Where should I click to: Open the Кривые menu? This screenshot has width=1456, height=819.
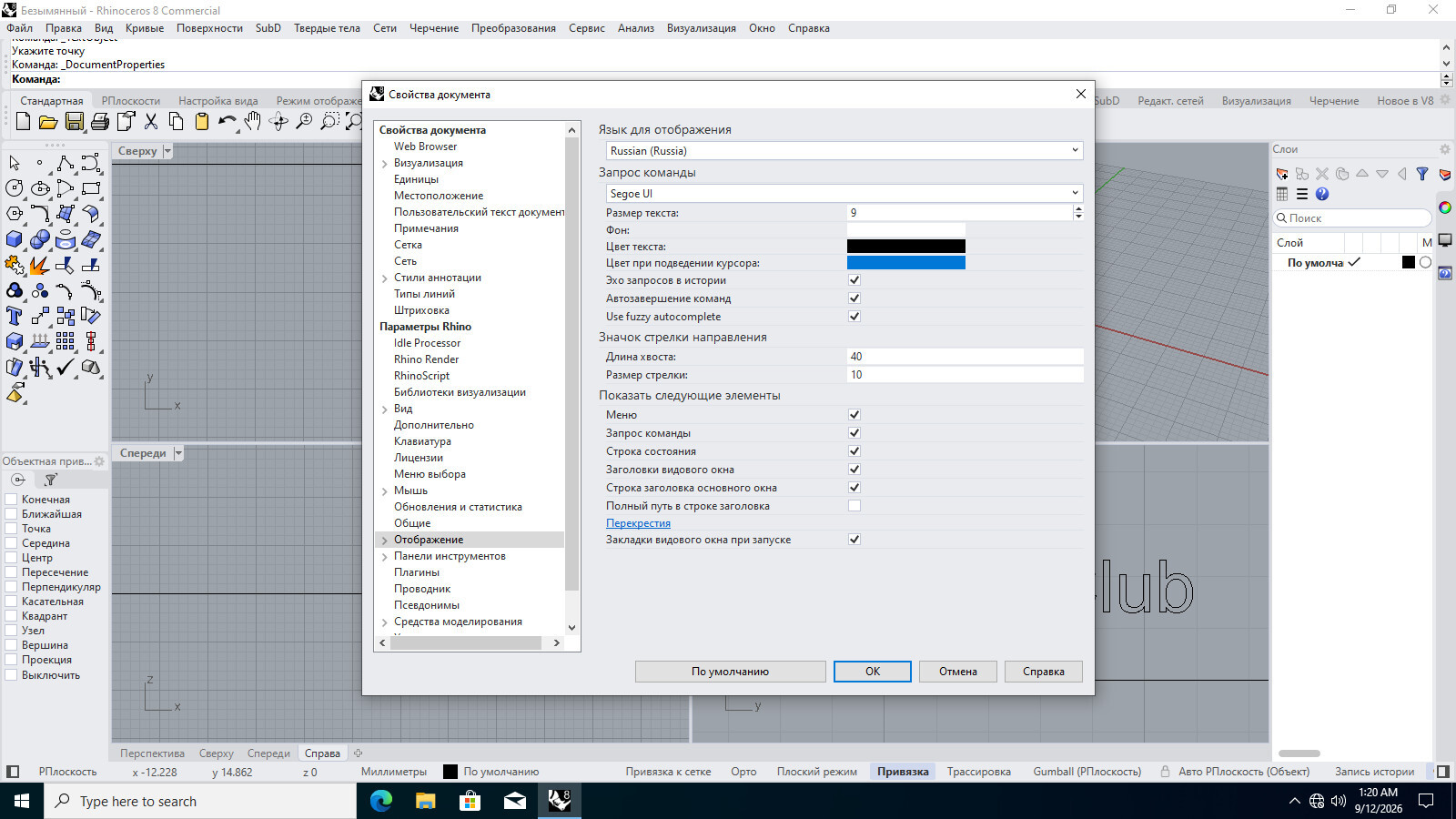point(145,28)
